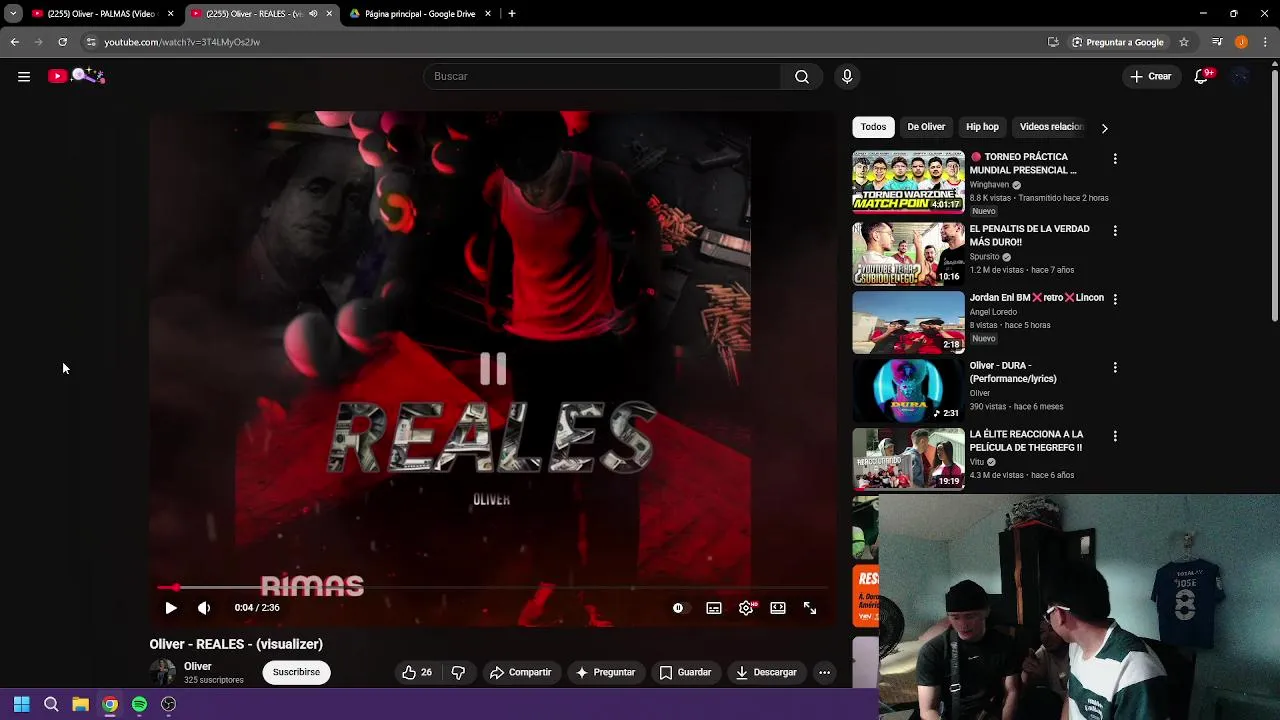Select the De Oliver filter chip
This screenshot has width=1280, height=720.
pyautogui.click(x=926, y=127)
